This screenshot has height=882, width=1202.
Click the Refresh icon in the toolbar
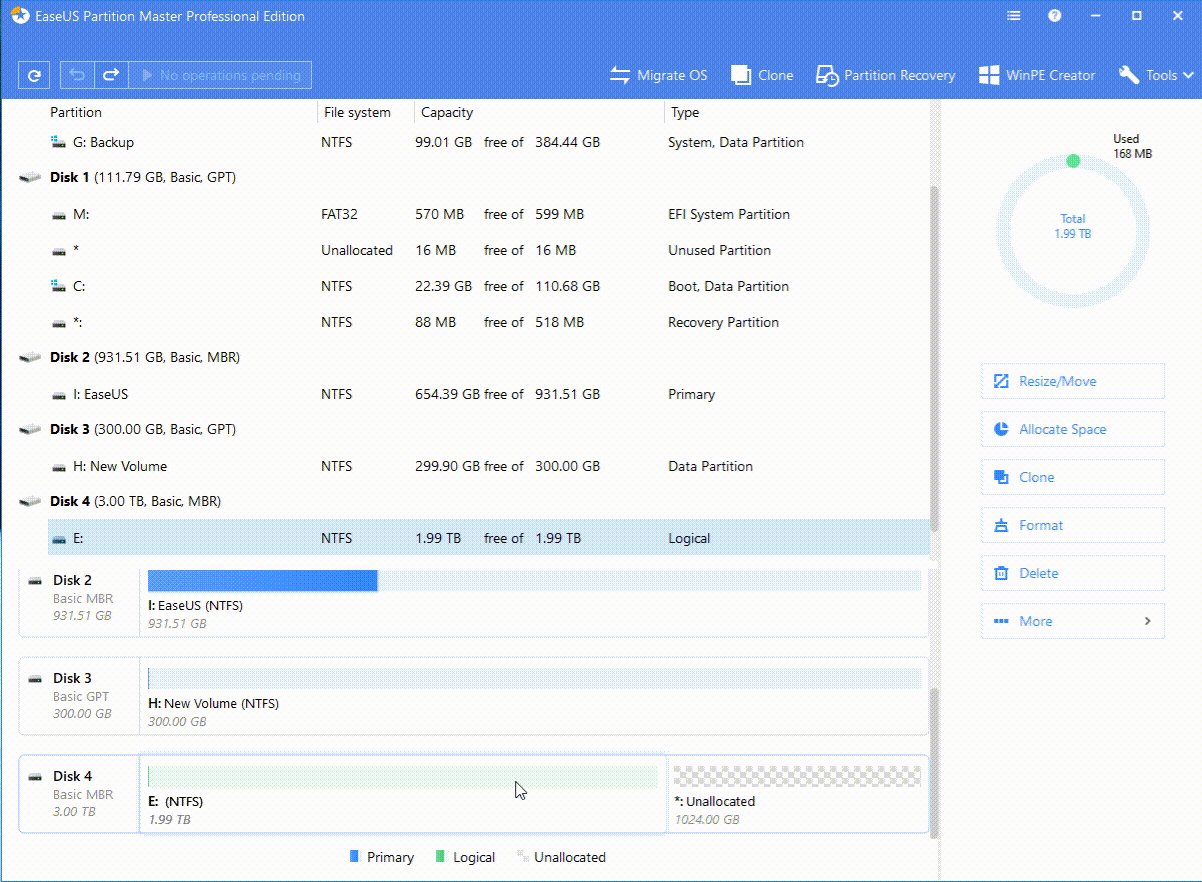pyautogui.click(x=34, y=75)
